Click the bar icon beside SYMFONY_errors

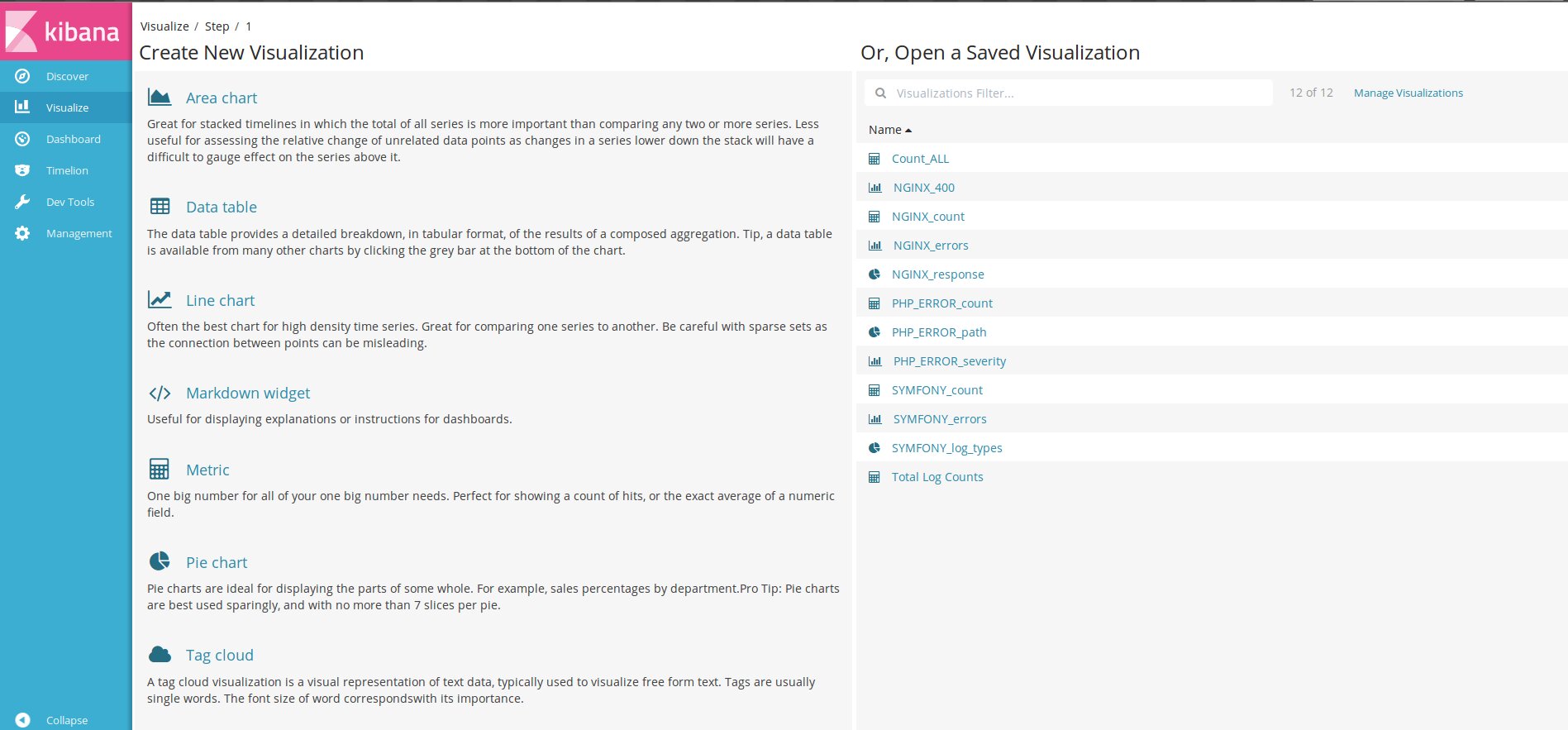pos(875,419)
